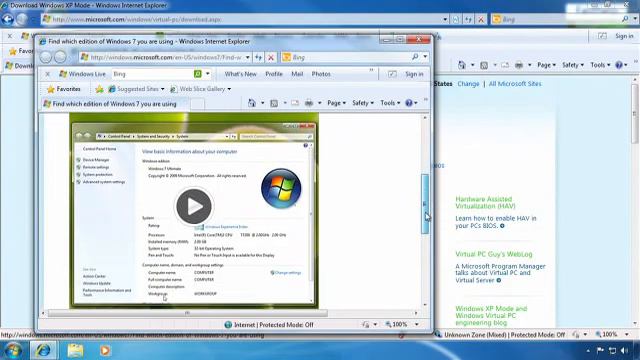This screenshot has height=360, width=640.
Task: Click Refresh button in background window address bar
Action: click(468, 19)
